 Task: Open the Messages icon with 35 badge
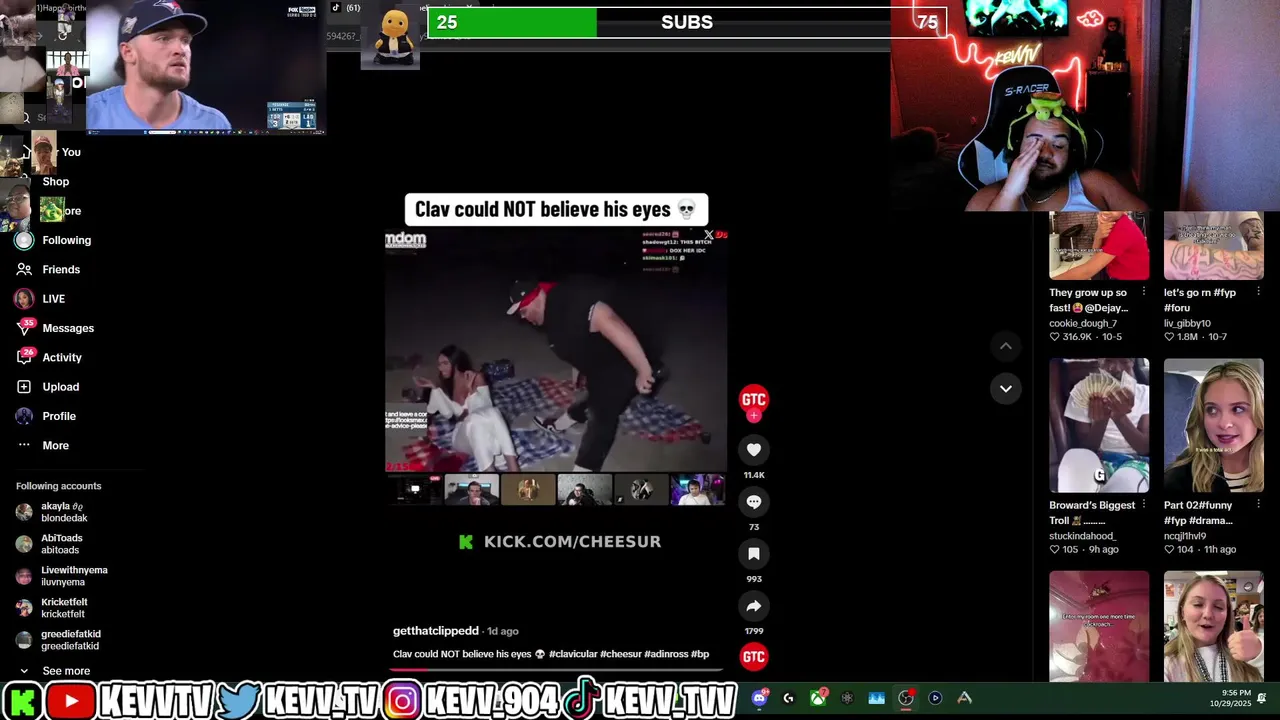click(24, 328)
